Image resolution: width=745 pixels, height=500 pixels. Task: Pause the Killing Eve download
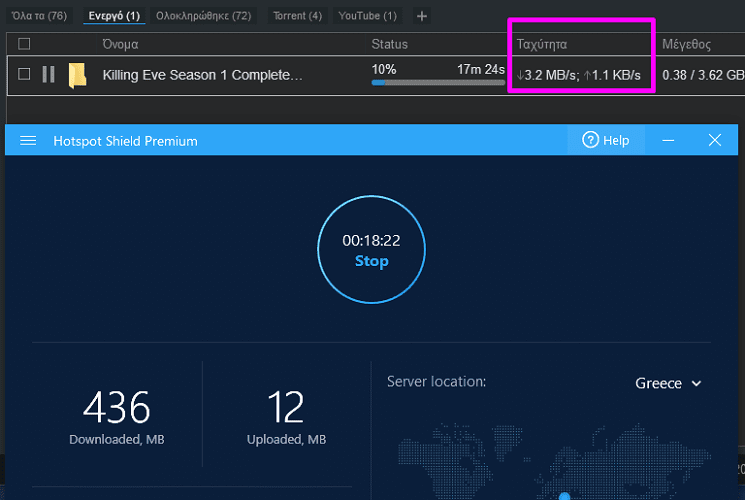[x=48, y=75]
